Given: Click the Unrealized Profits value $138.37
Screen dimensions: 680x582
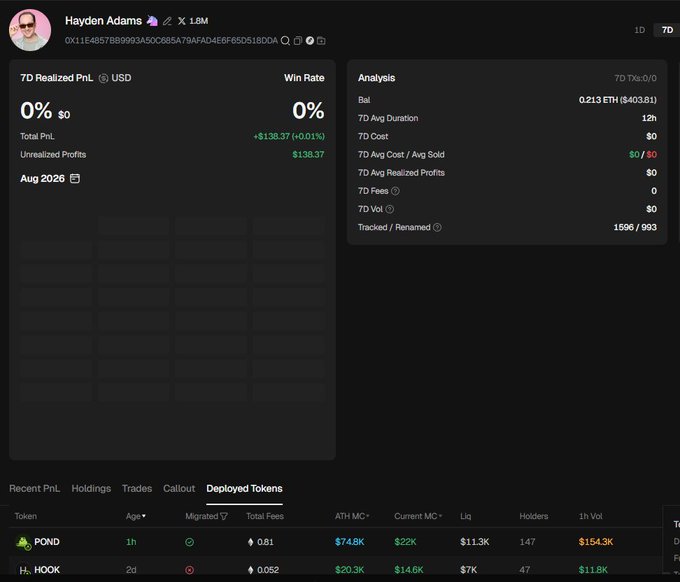Looking at the screenshot, I should click(x=308, y=154).
